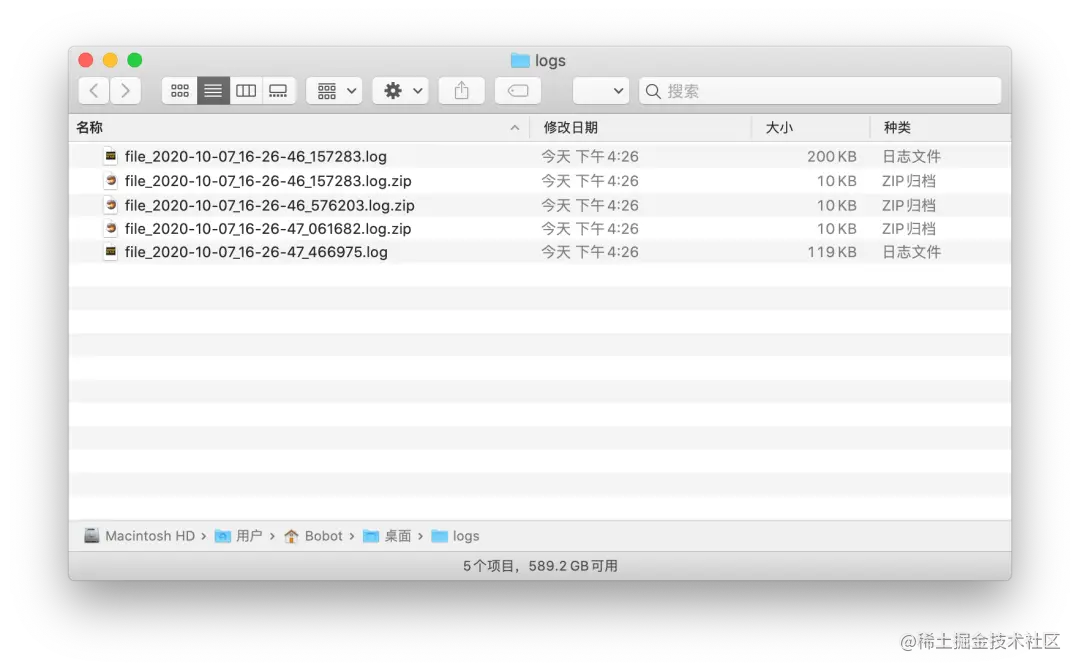Click the zip icon of file_2020-10-07_16-26-46_157283.log.zip
The width and height of the screenshot is (1080, 671).
pos(110,180)
